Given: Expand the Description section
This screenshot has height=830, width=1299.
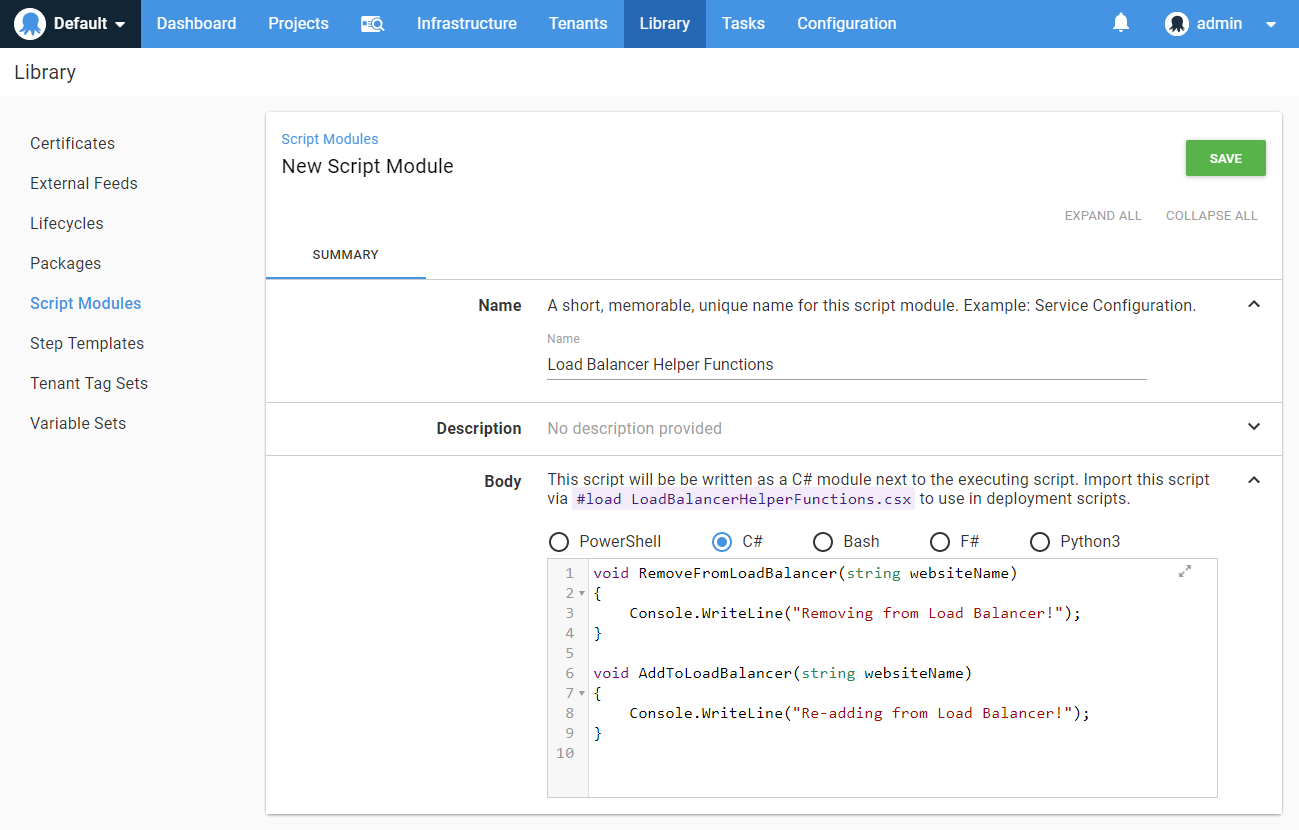Looking at the screenshot, I should 1253,426.
